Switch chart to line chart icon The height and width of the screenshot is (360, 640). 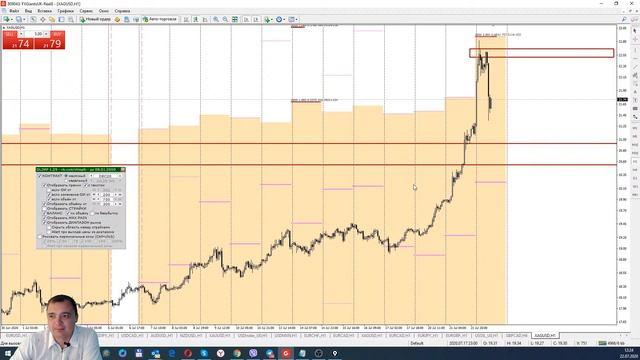[x=205, y=19]
